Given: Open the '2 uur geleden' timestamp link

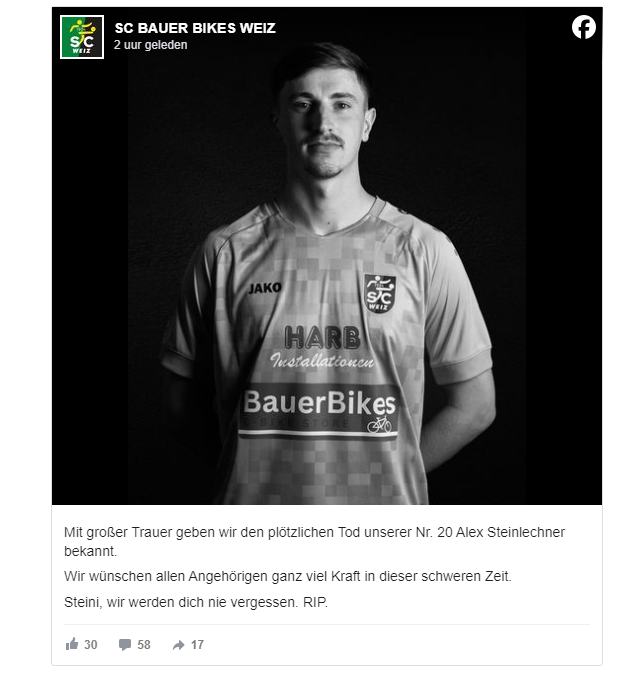Looking at the screenshot, I should click(x=151, y=45).
